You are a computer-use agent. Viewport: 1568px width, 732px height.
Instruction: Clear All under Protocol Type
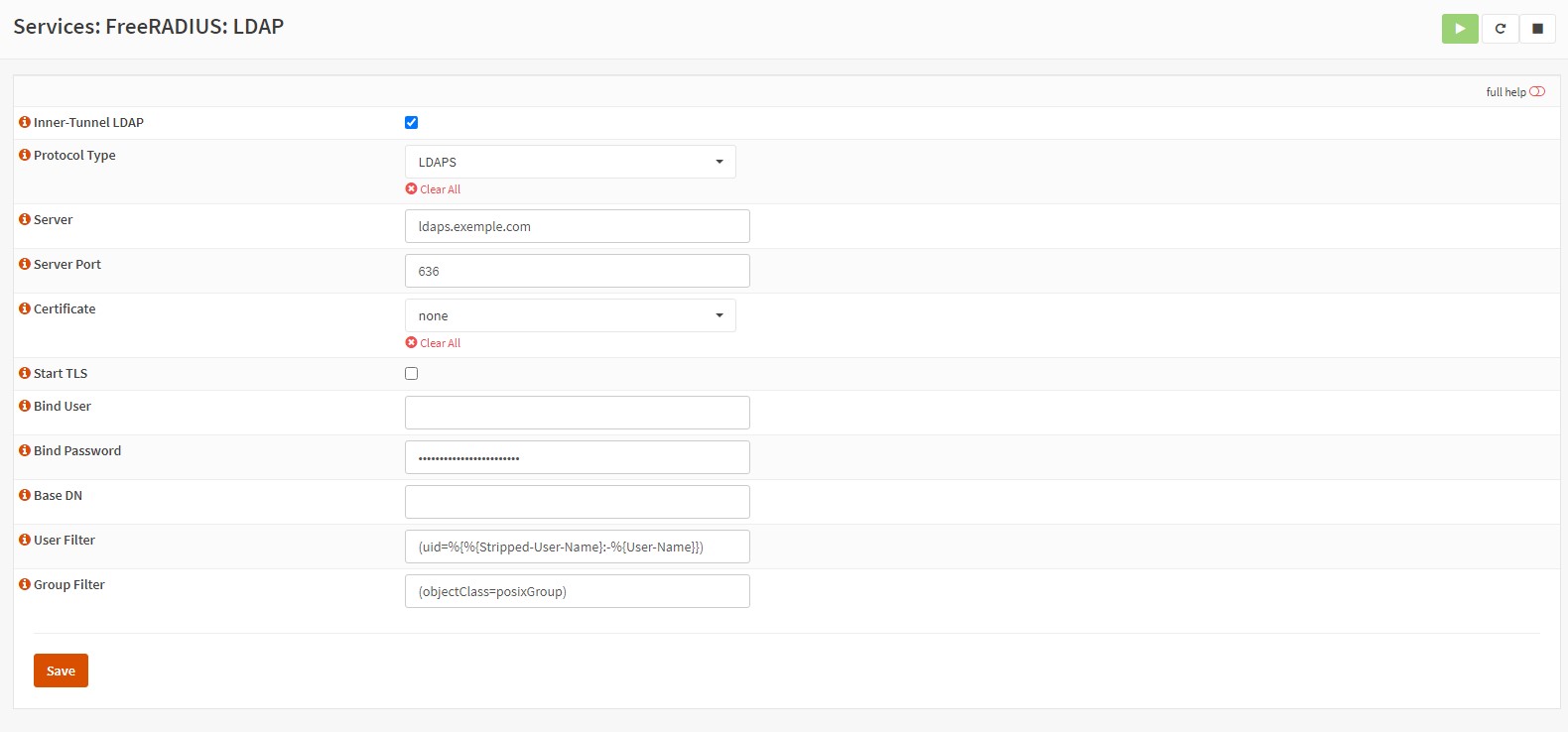tap(433, 189)
